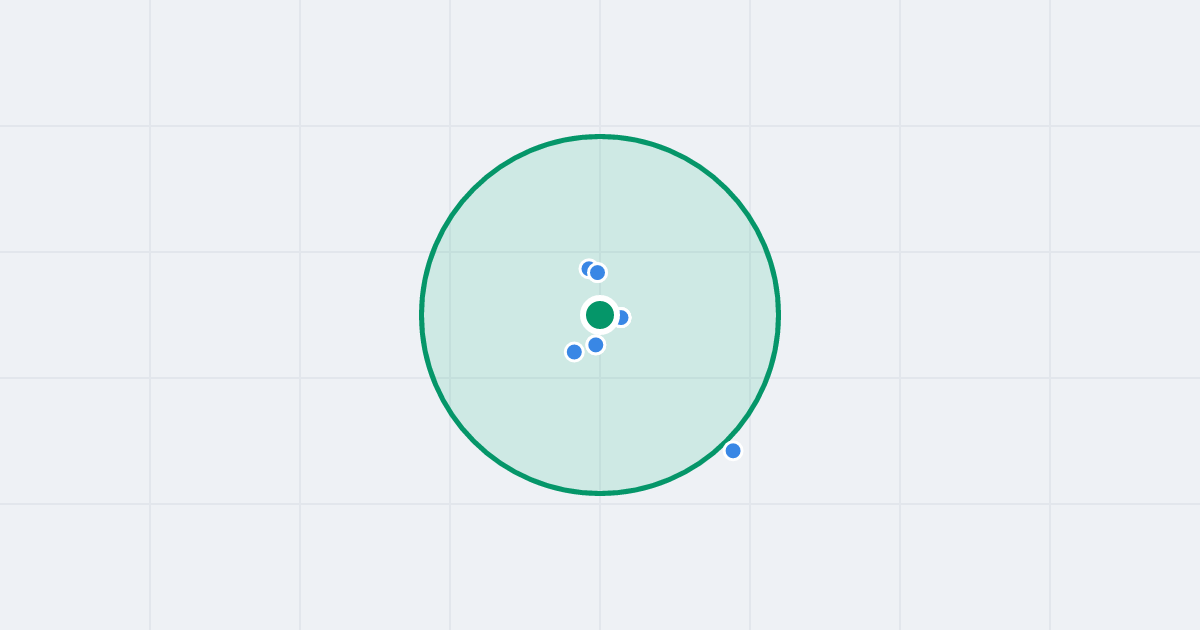Click the vertical grid line below the circle
This screenshot has height=630, width=1200.
[600, 562]
